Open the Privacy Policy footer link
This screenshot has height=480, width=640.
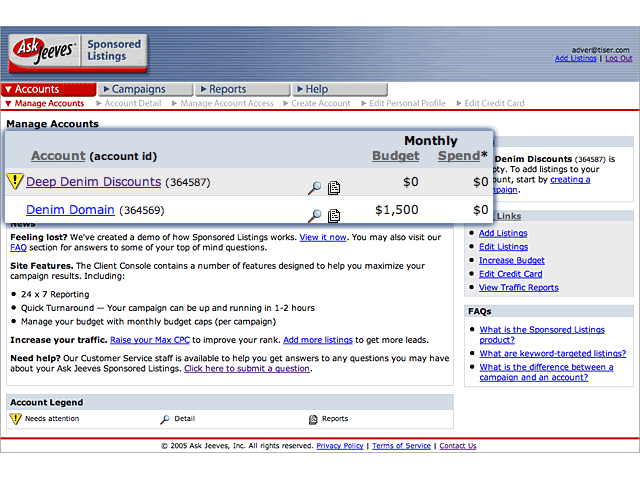tap(340, 446)
